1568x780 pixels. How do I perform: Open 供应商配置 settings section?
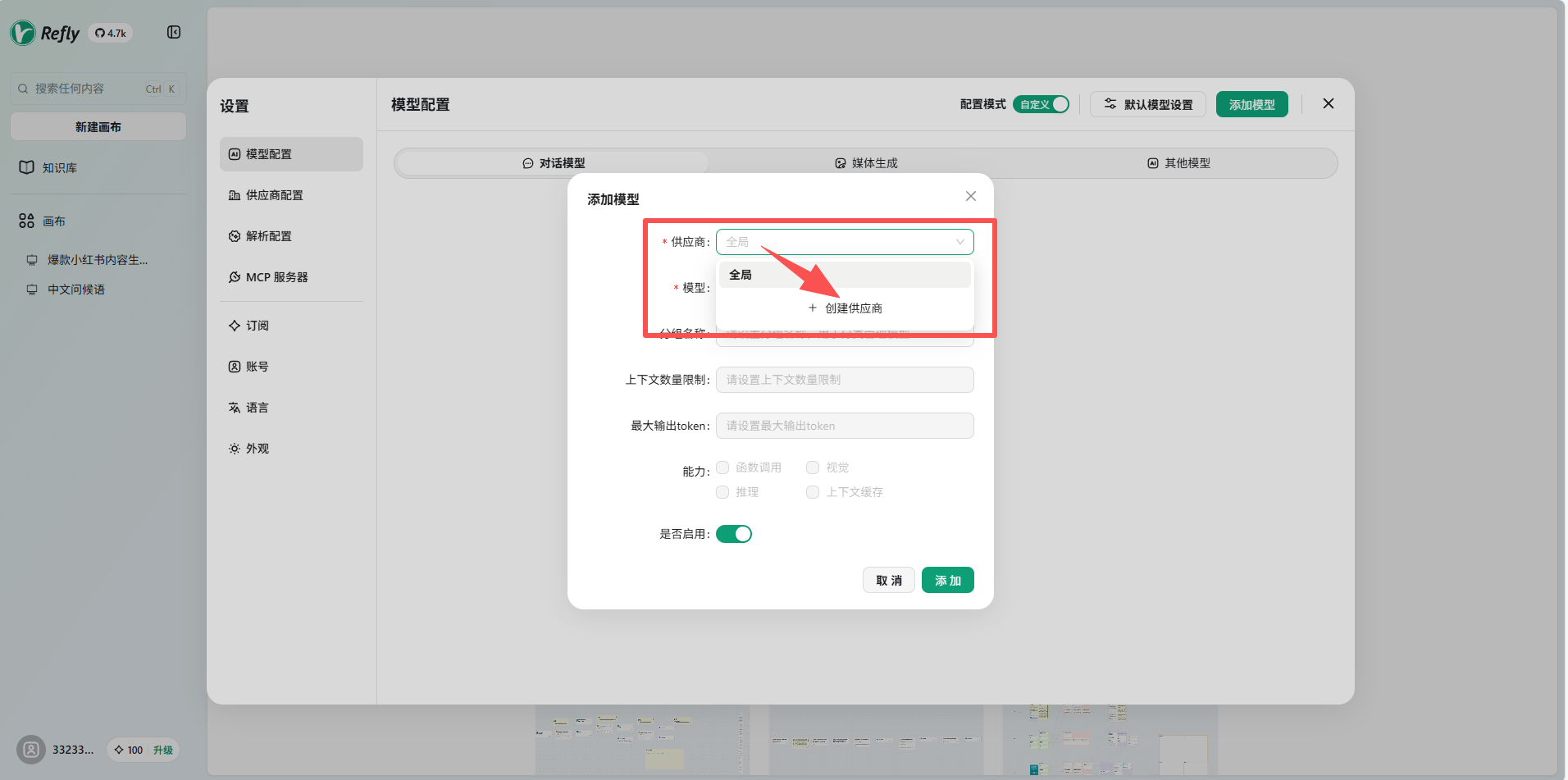tap(274, 195)
